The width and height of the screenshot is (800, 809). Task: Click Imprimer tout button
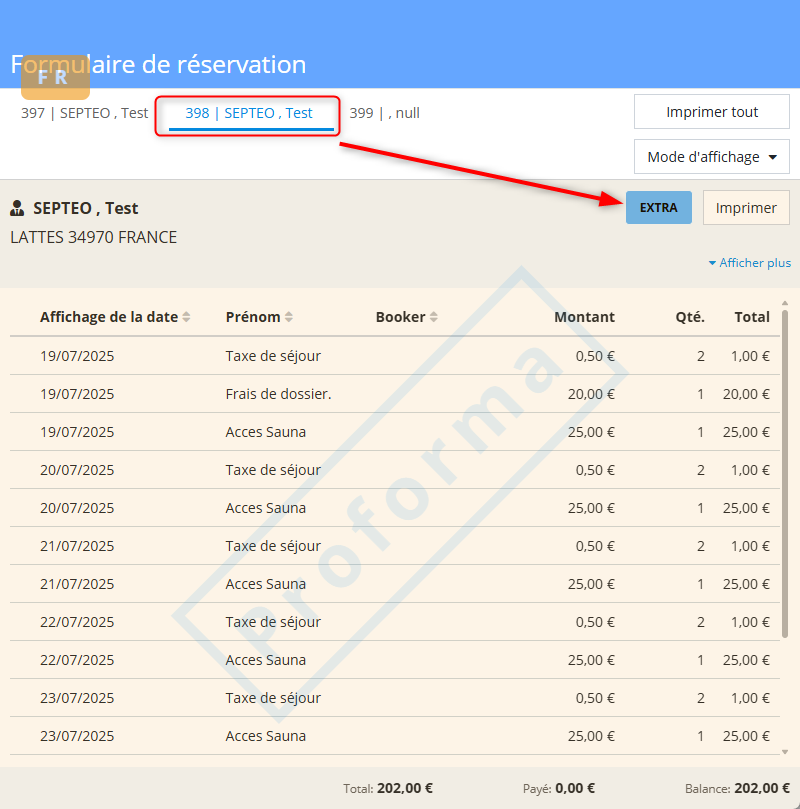(711, 112)
